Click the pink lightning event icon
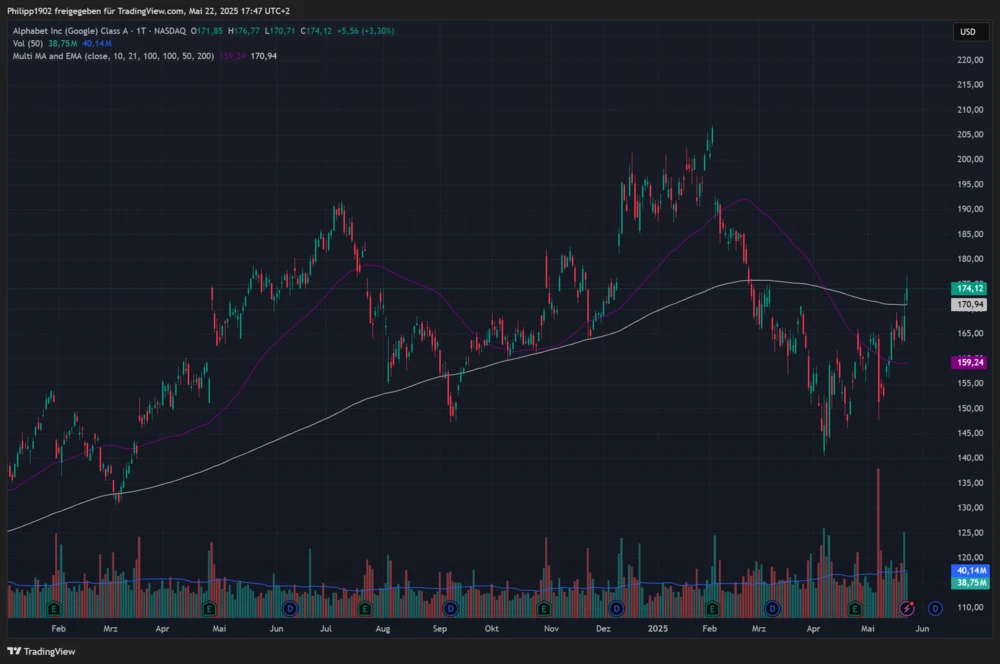This screenshot has width=1000, height=664. point(908,608)
